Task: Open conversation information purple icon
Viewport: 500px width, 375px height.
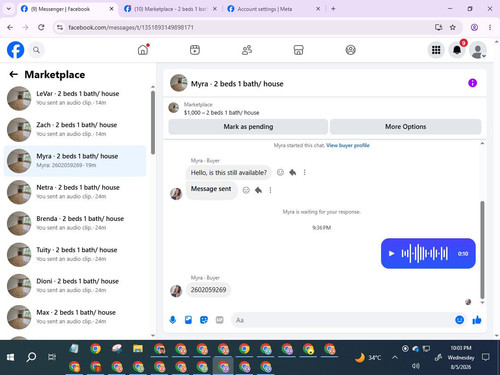Action: click(472, 83)
